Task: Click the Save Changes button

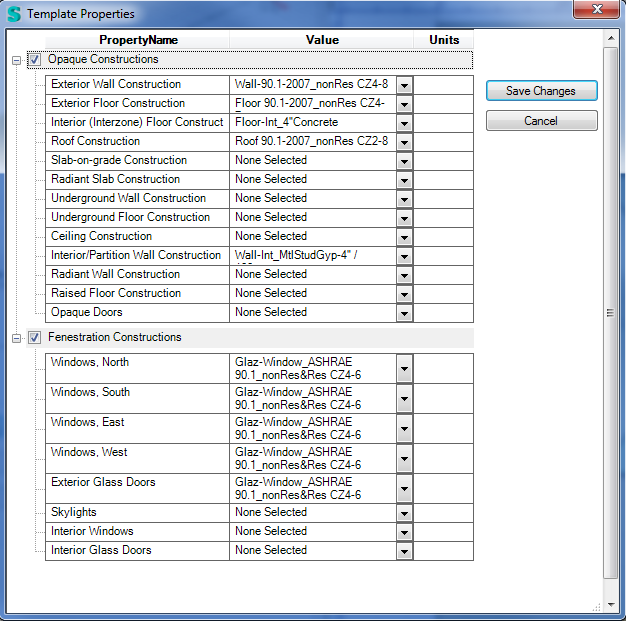Action: [x=541, y=91]
